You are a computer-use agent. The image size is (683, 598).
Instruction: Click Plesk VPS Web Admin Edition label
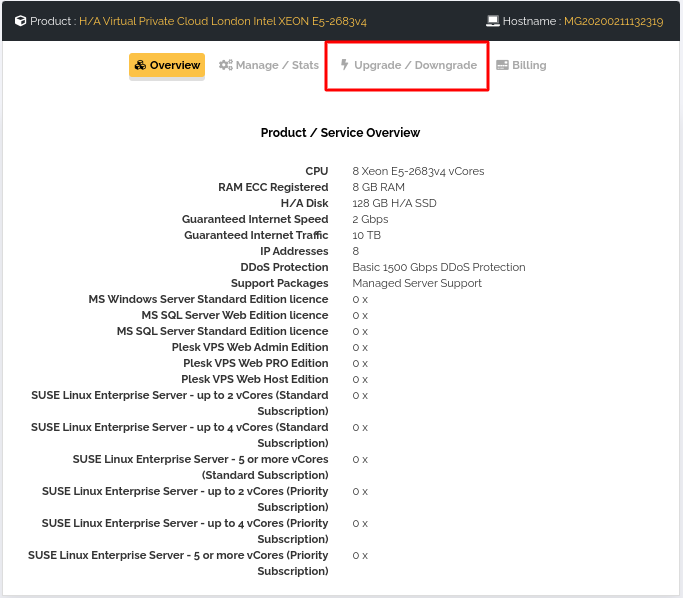pyautogui.click(x=250, y=347)
